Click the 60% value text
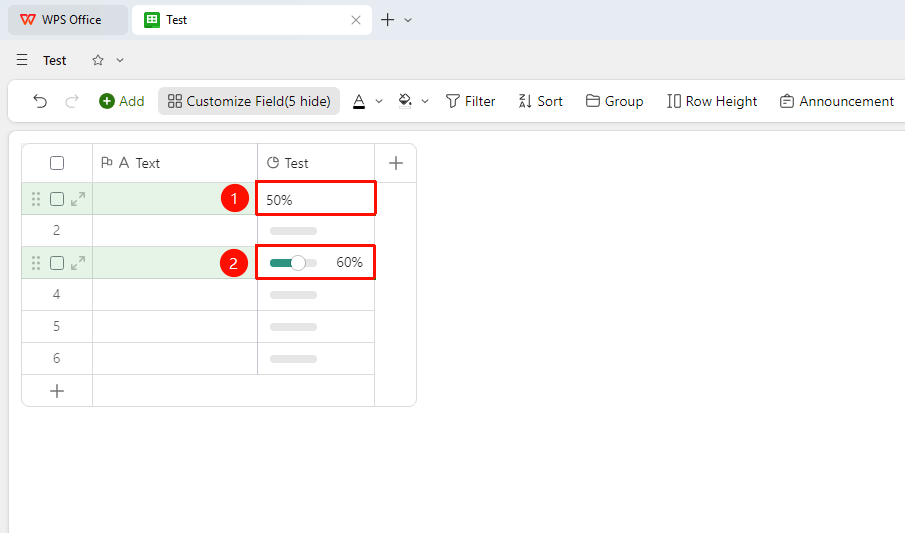Image resolution: width=905 pixels, height=533 pixels. (x=349, y=263)
